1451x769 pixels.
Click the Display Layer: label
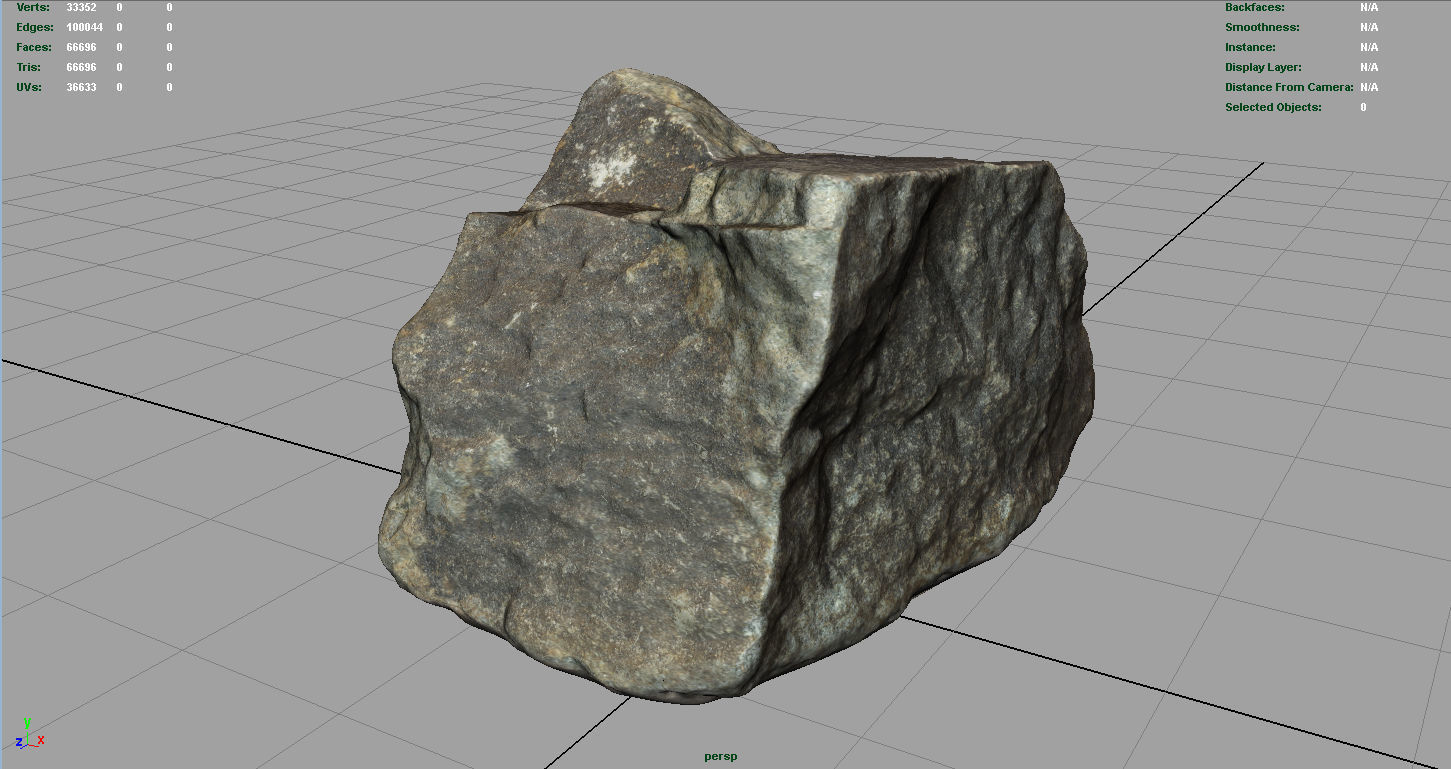[x=1263, y=67]
